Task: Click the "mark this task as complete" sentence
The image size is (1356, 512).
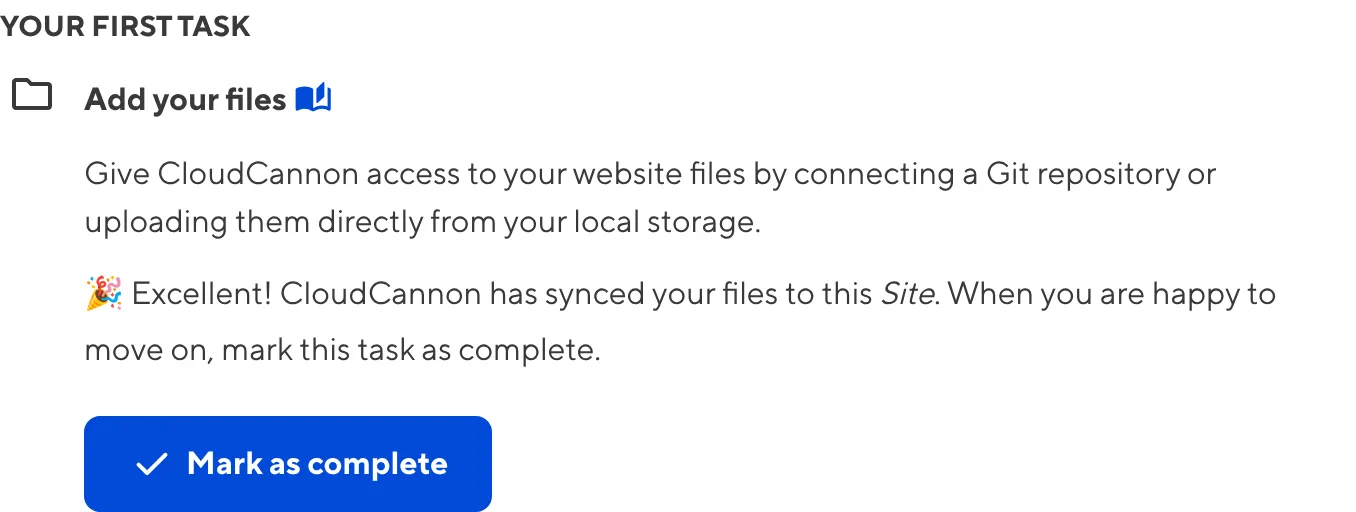Action: coord(410,351)
